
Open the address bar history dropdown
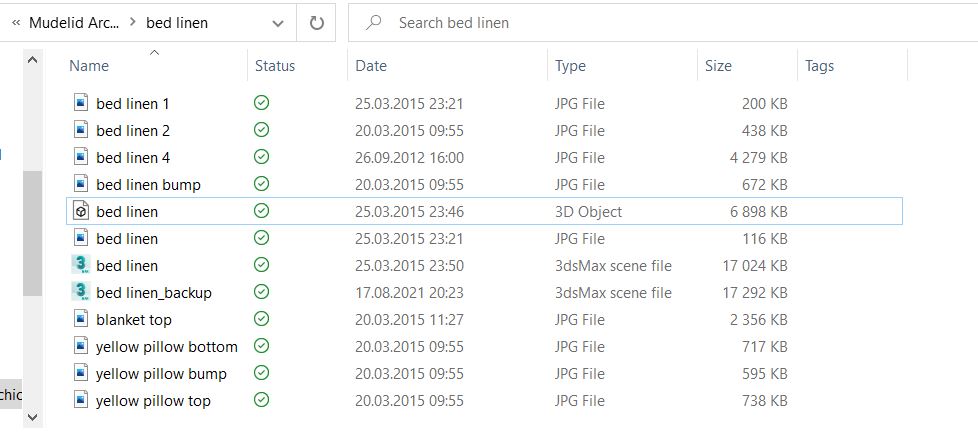[x=278, y=23]
